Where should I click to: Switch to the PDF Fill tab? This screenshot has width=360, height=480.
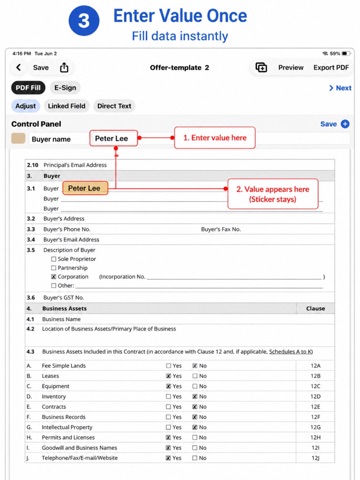point(28,88)
